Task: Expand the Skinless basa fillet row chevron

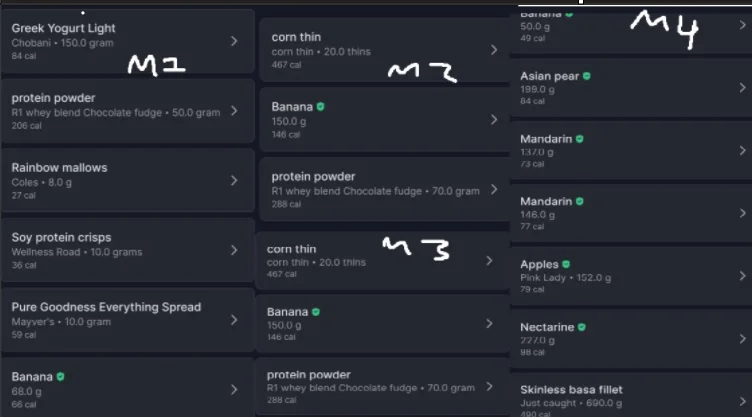Action: pos(742,401)
